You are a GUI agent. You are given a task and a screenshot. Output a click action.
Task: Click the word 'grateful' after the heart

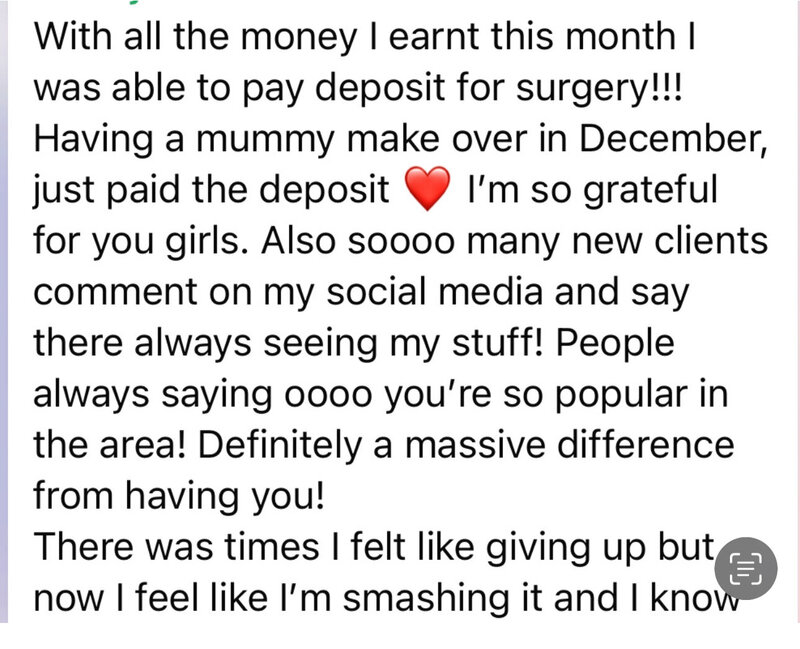pyautogui.click(x=650, y=191)
